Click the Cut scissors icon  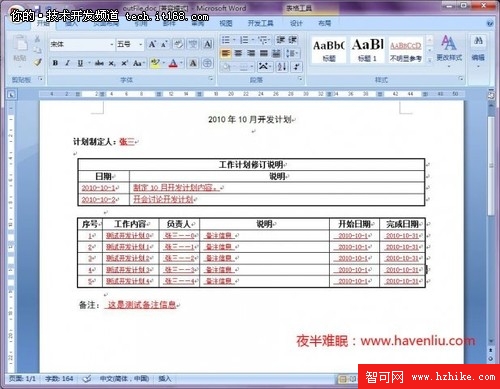(37, 39)
